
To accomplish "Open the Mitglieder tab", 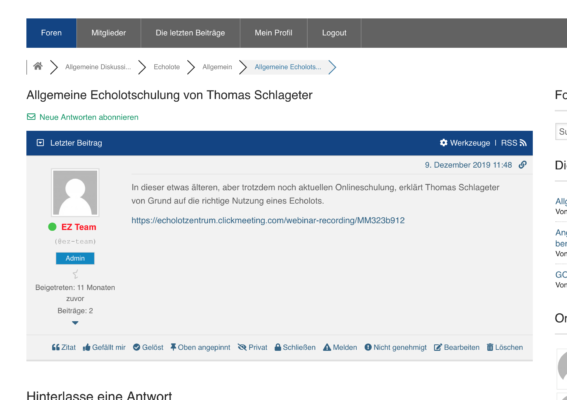I will (108, 33).
